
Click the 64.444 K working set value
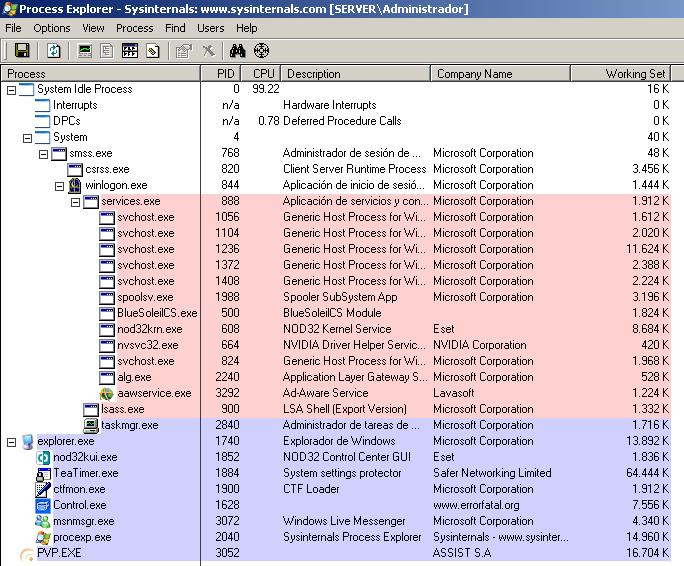point(647,473)
